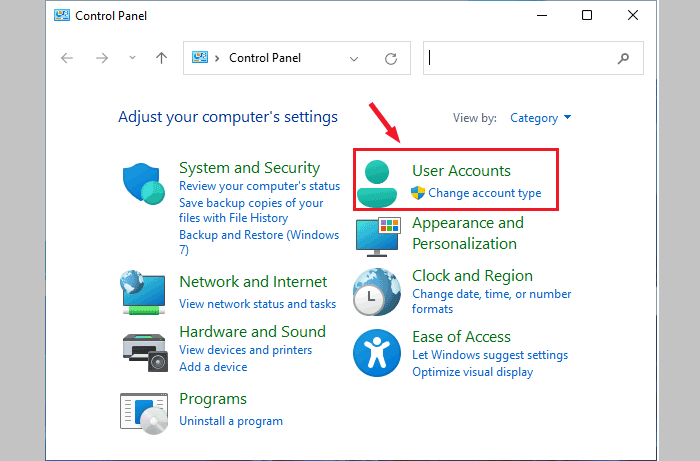Image resolution: width=700 pixels, height=461 pixels.
Task: Click the Network and Internet globe icon
Action: pos(143,292)
